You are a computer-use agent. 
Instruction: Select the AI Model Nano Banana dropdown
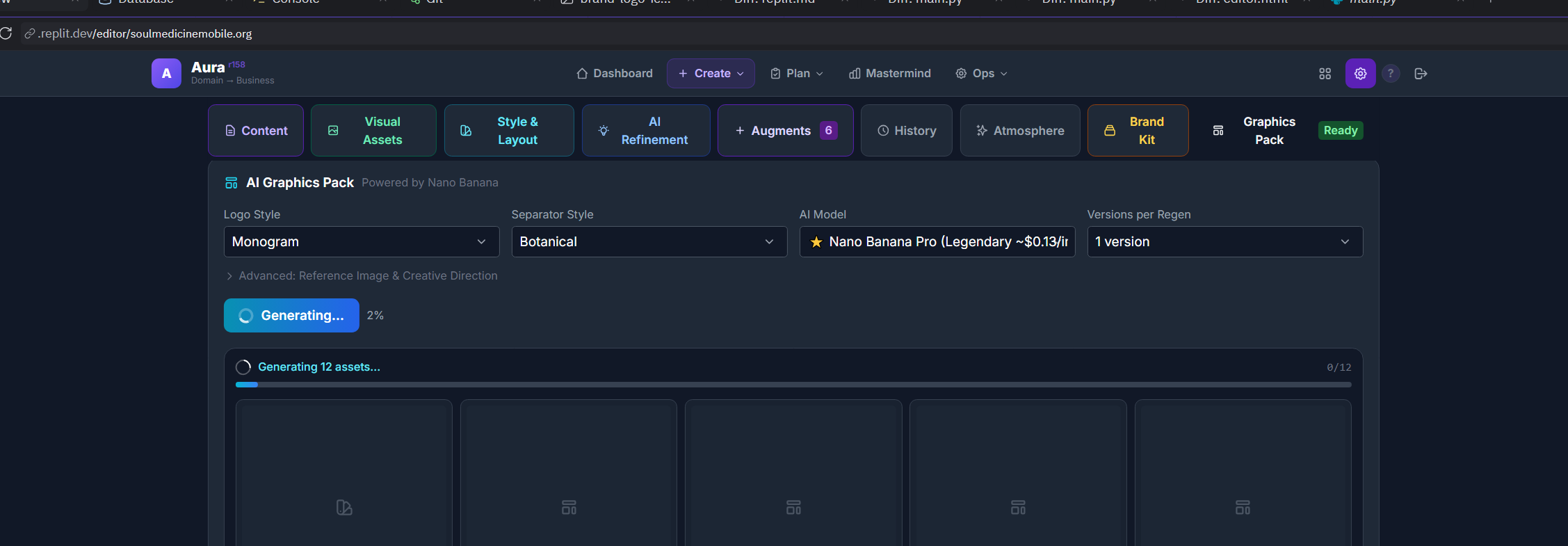click(x=937, y=242)
